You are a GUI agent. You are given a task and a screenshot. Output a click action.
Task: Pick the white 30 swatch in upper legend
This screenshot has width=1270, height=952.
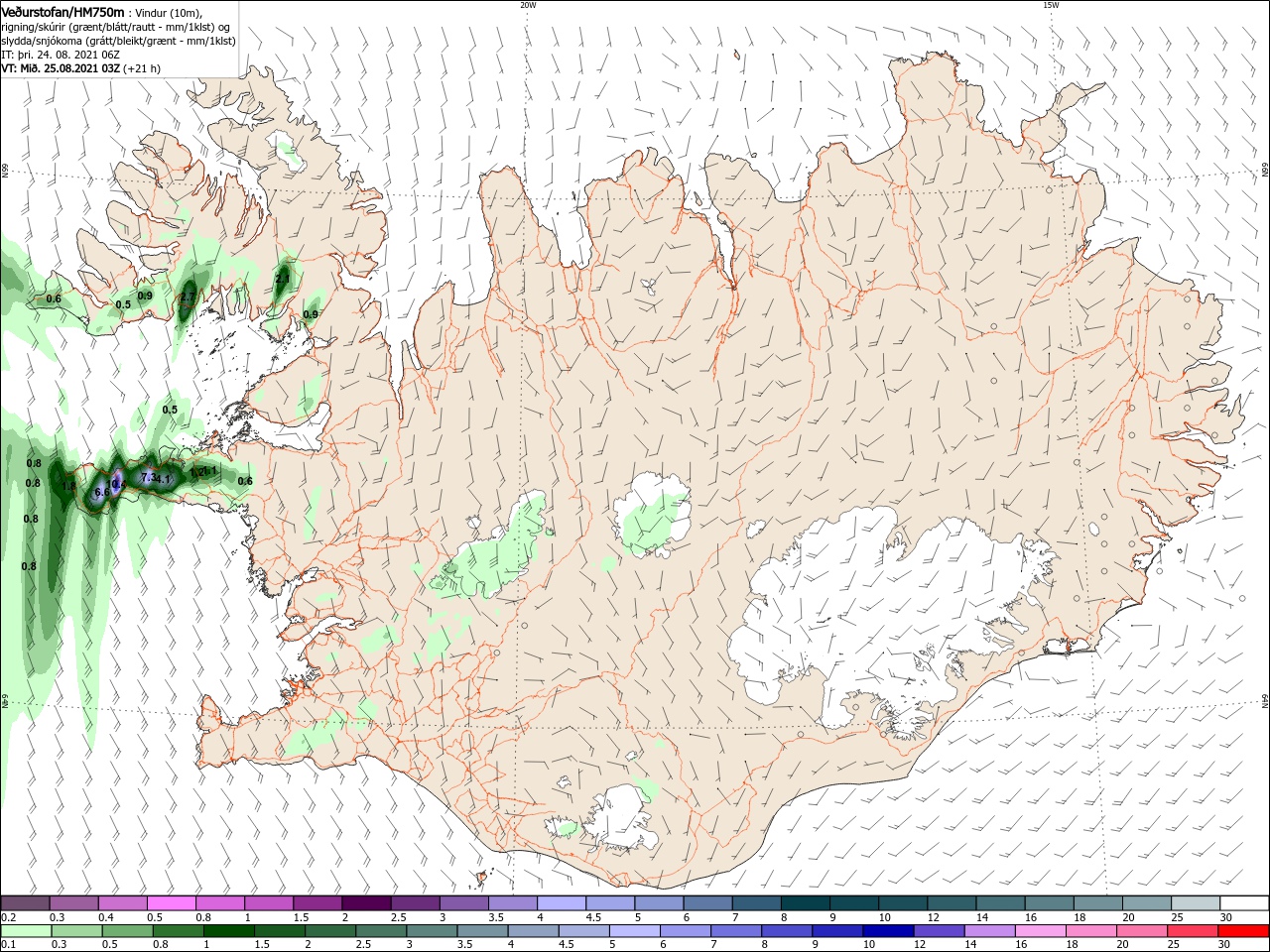click(1244, 903)
